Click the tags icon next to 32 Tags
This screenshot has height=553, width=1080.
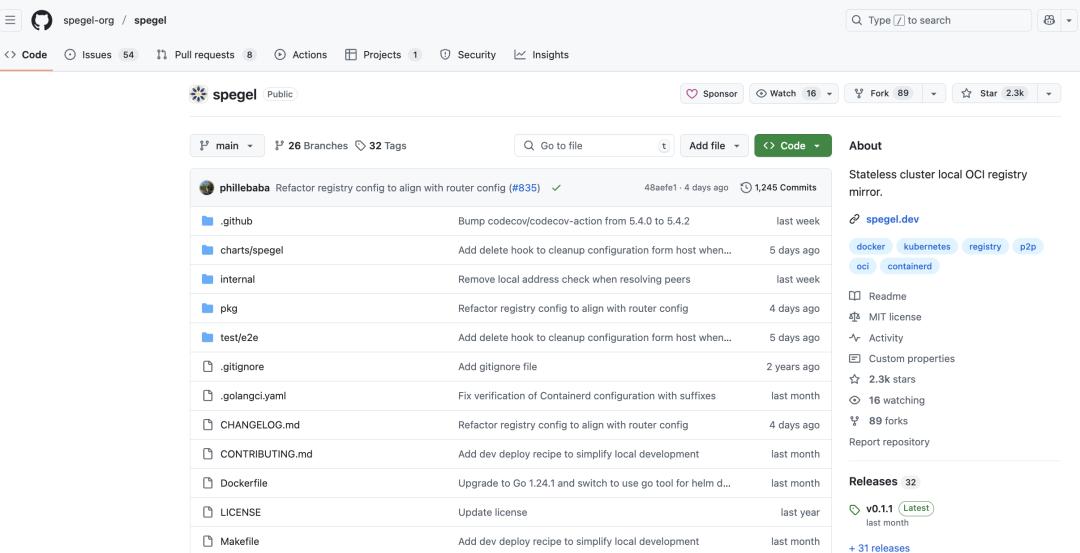pos(360,145)
